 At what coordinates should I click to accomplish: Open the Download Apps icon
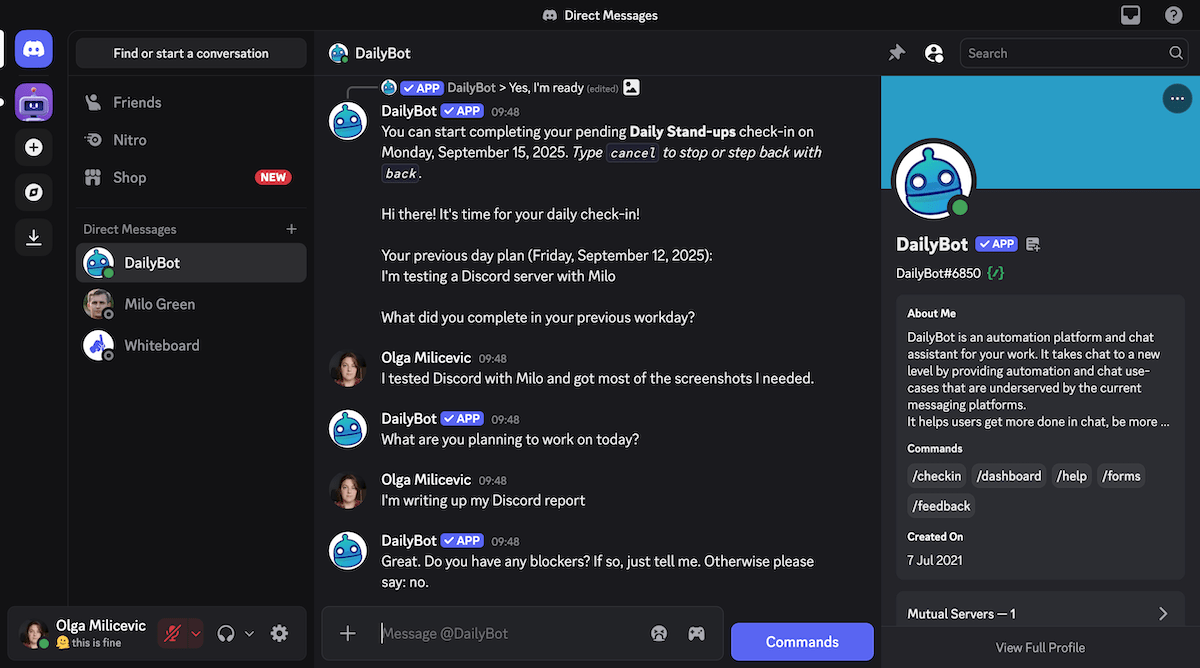(34, 237)
